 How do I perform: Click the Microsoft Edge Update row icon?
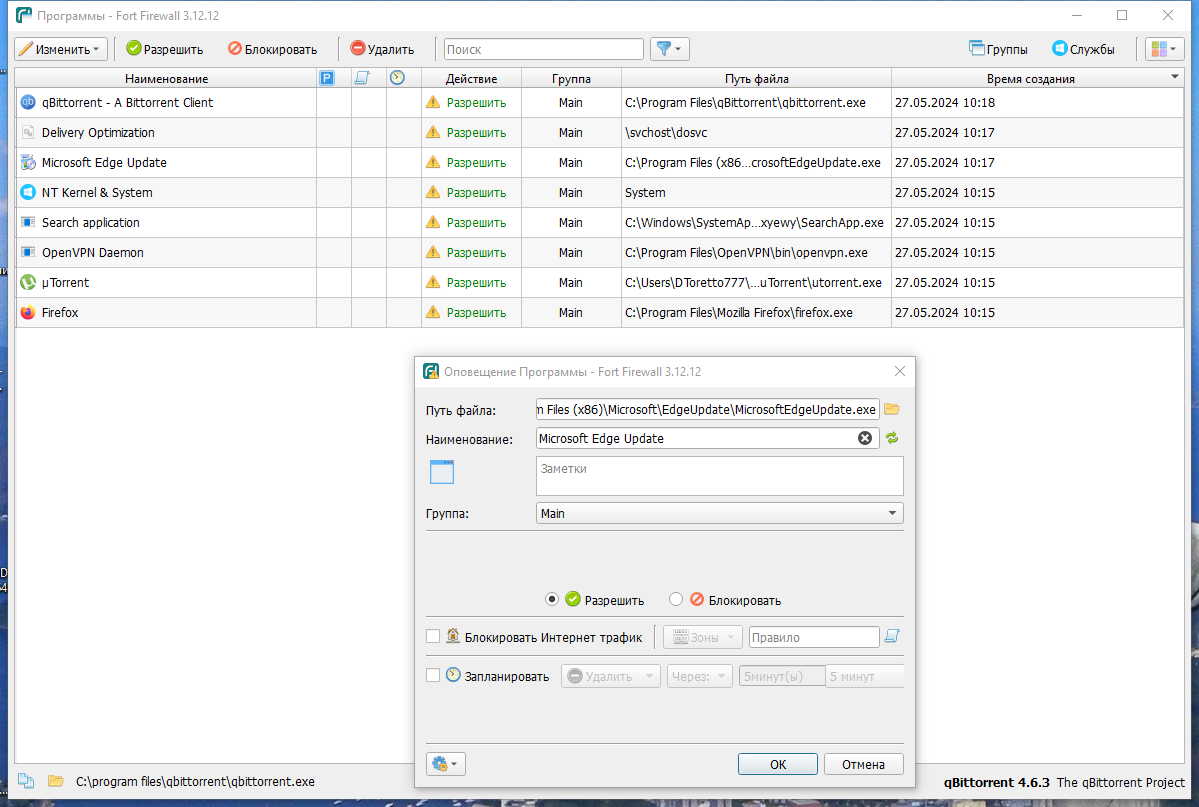(28, 162)
